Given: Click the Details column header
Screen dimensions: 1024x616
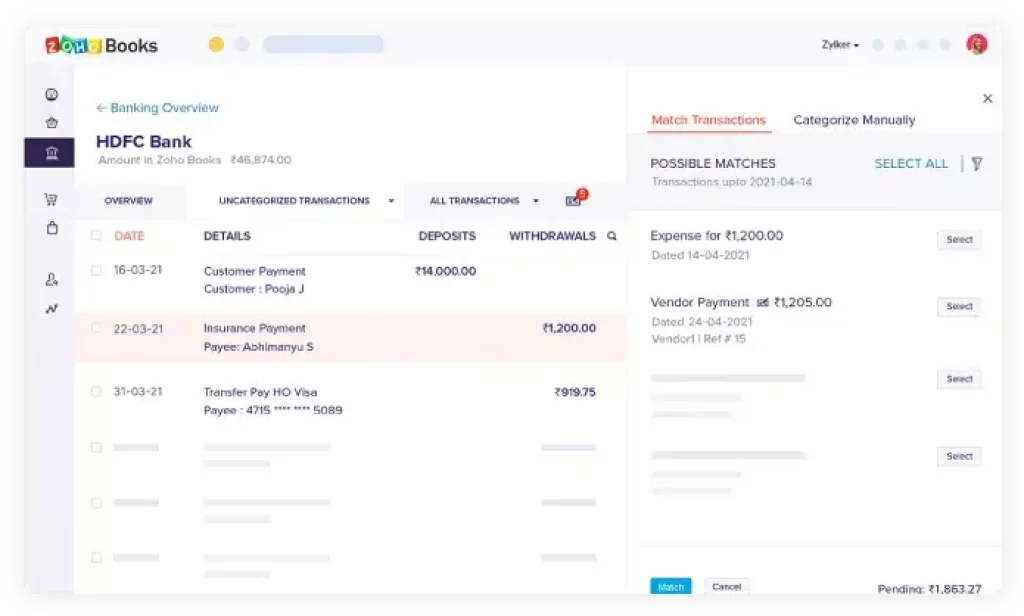Looking at the screenshot, I should click(x=227, y=236).
